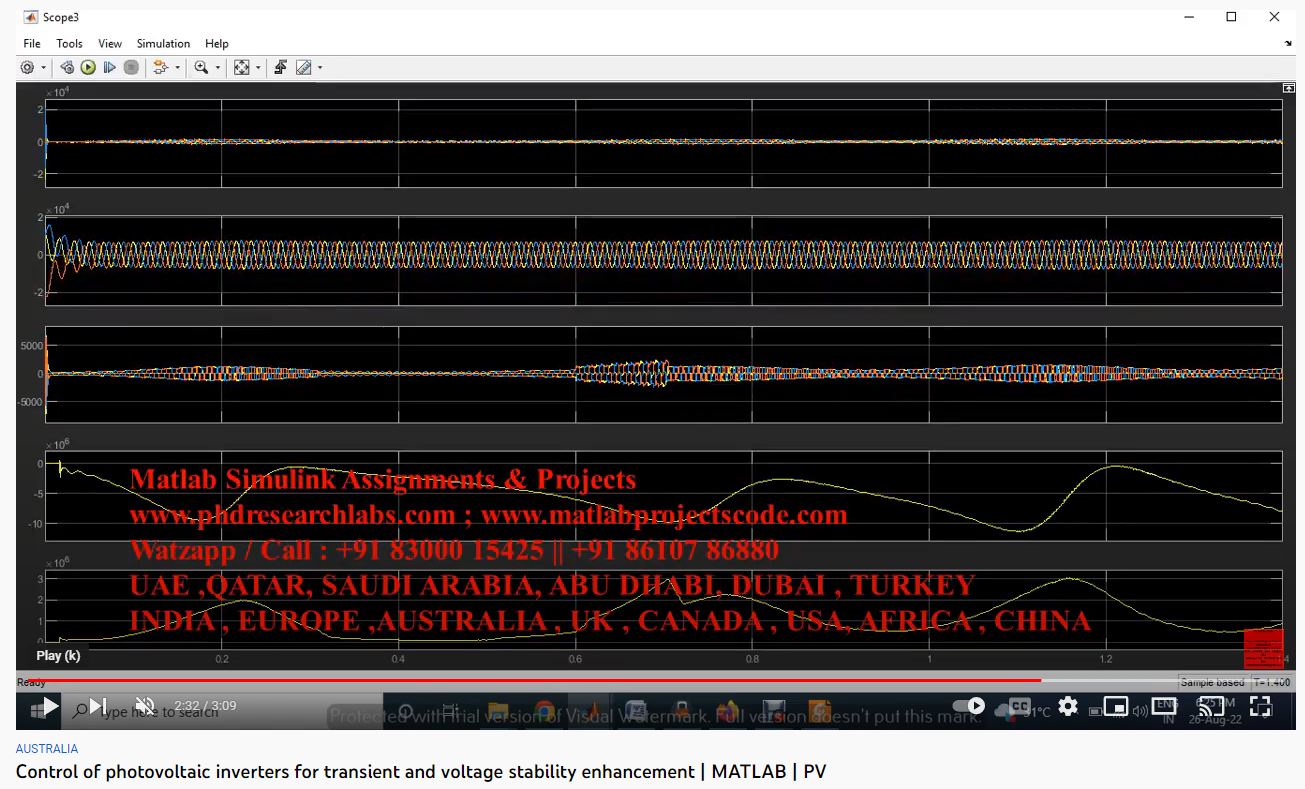The image size is (1305, 789).
Task: Open the scope Configuration Properties gear
Action: click(27, 68)
